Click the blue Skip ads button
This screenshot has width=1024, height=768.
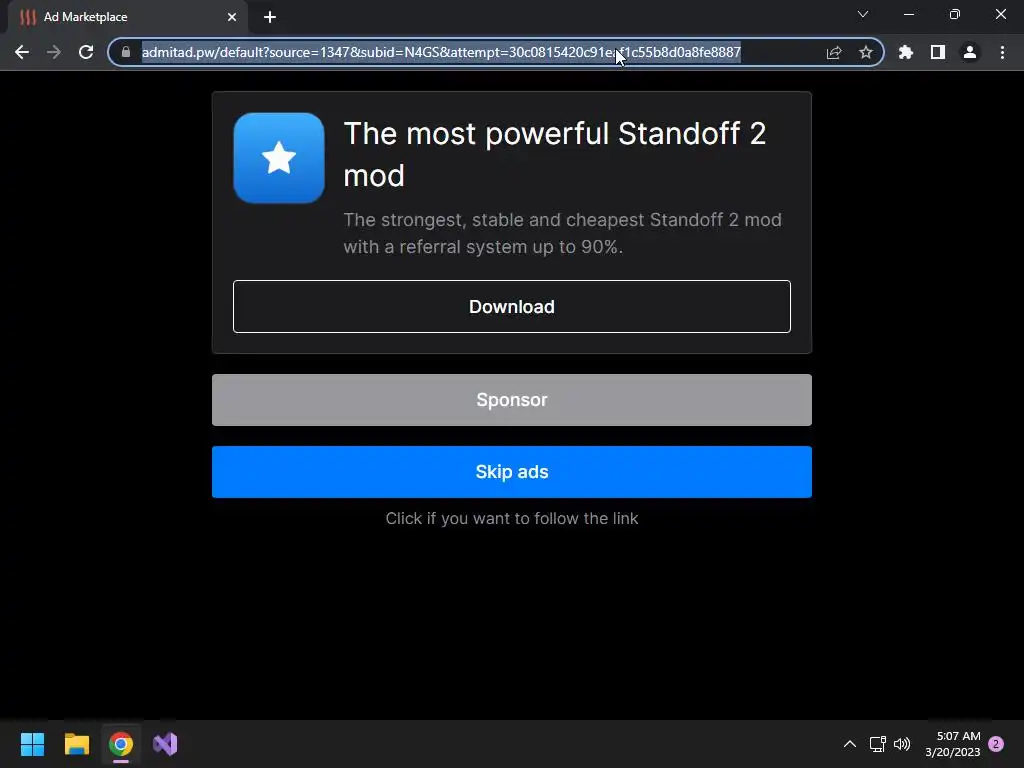click(x=512, y=472)
